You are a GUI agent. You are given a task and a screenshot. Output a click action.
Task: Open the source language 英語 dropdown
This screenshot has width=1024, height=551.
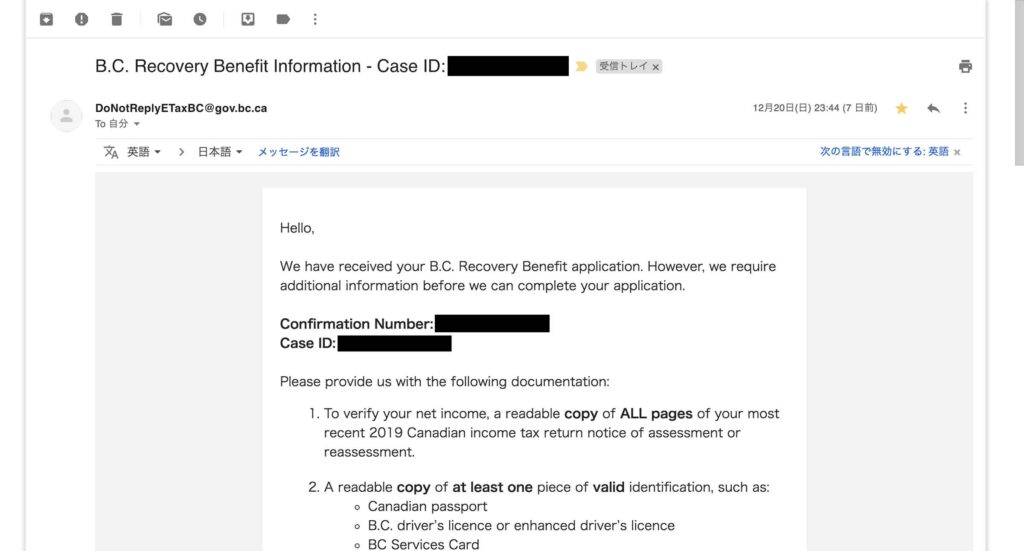click(144, 152)
